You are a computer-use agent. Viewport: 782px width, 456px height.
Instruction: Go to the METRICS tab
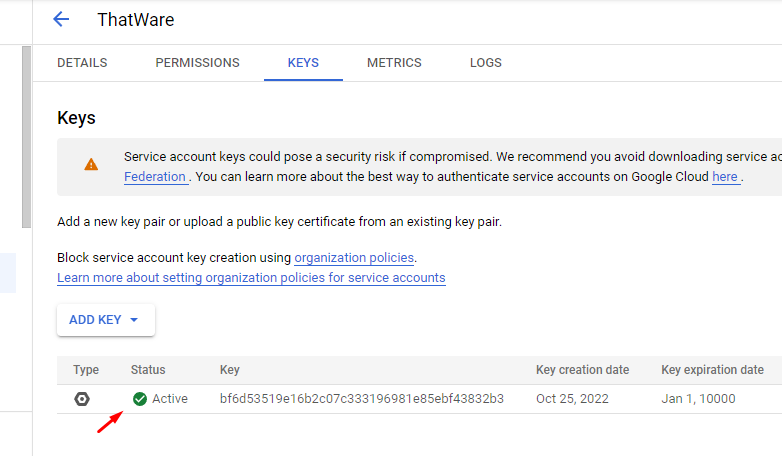(x=394, y=62)
